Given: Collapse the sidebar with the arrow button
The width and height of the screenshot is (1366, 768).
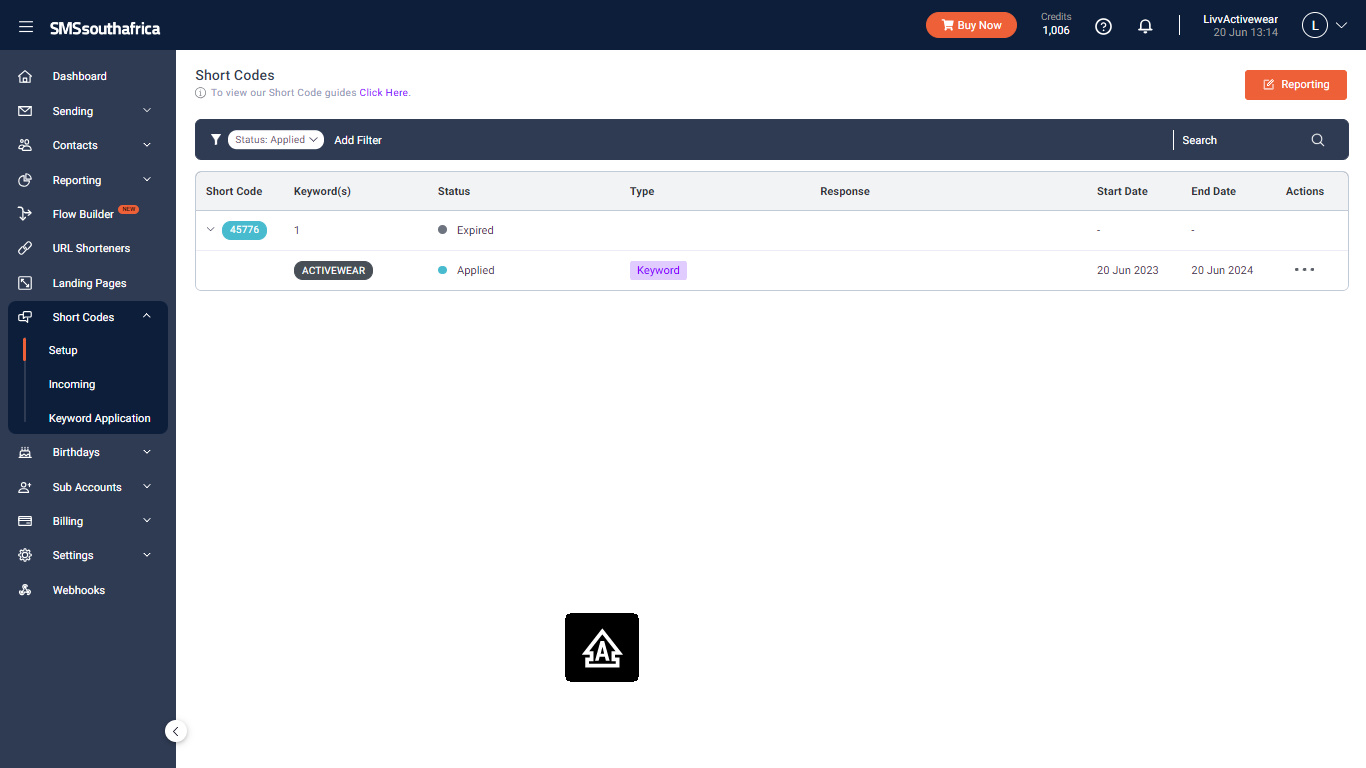Looking at the screenshot, I should point(176,731).
